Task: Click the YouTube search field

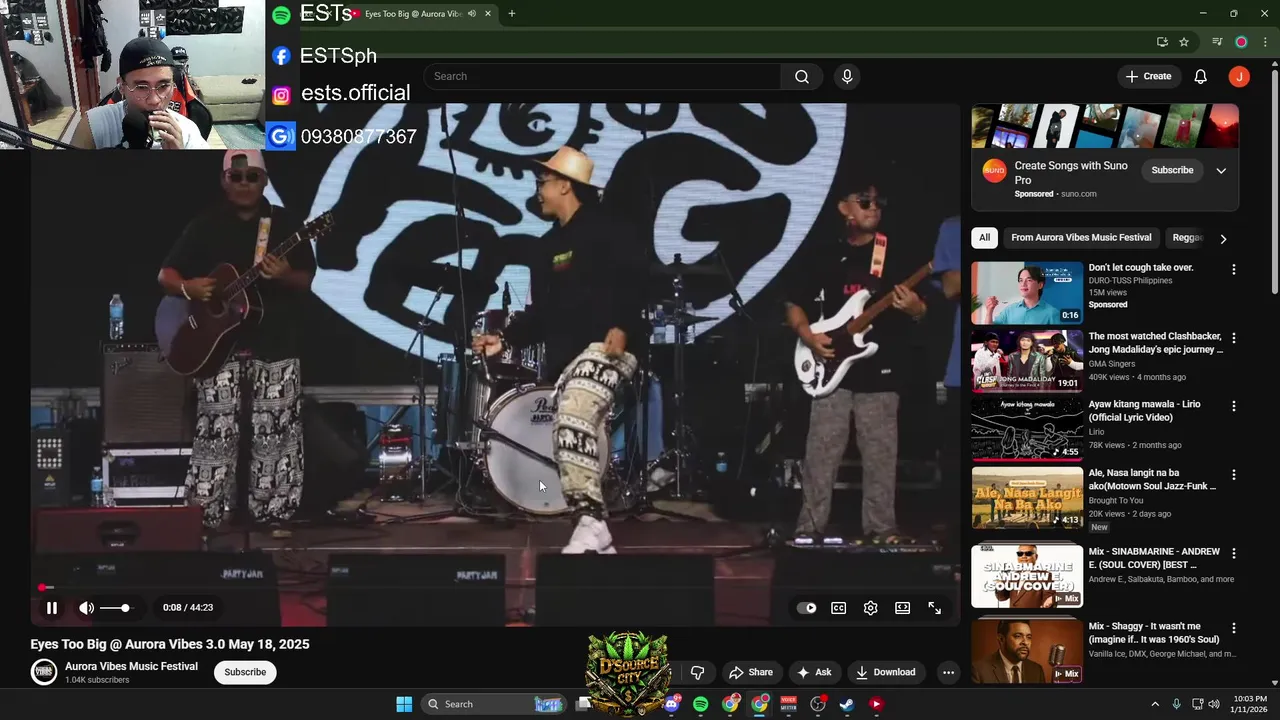Action: (x=603, y=76)
